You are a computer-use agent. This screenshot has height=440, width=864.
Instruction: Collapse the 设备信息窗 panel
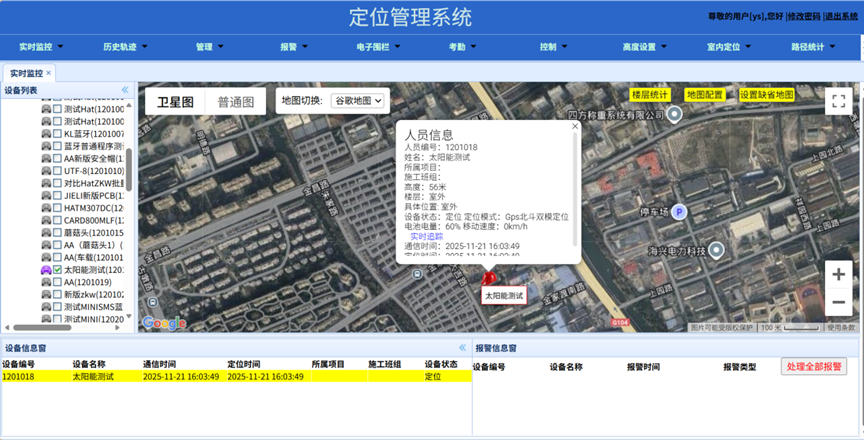(462, 348)
